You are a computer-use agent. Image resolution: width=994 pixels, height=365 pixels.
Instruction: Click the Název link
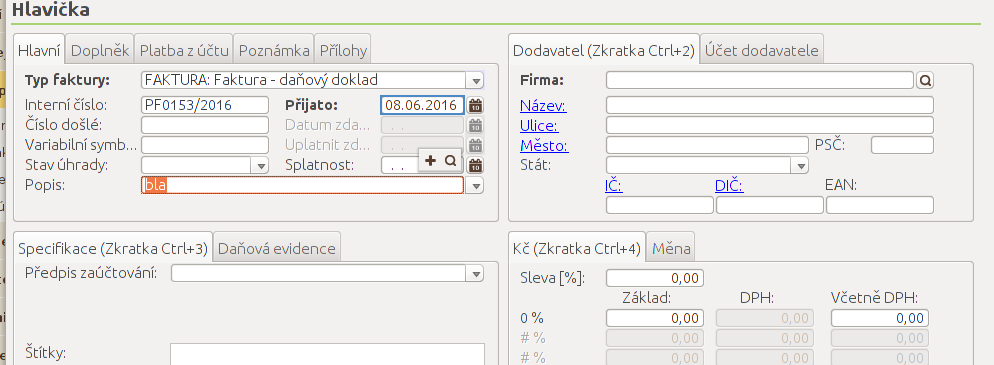coord(543,106)
